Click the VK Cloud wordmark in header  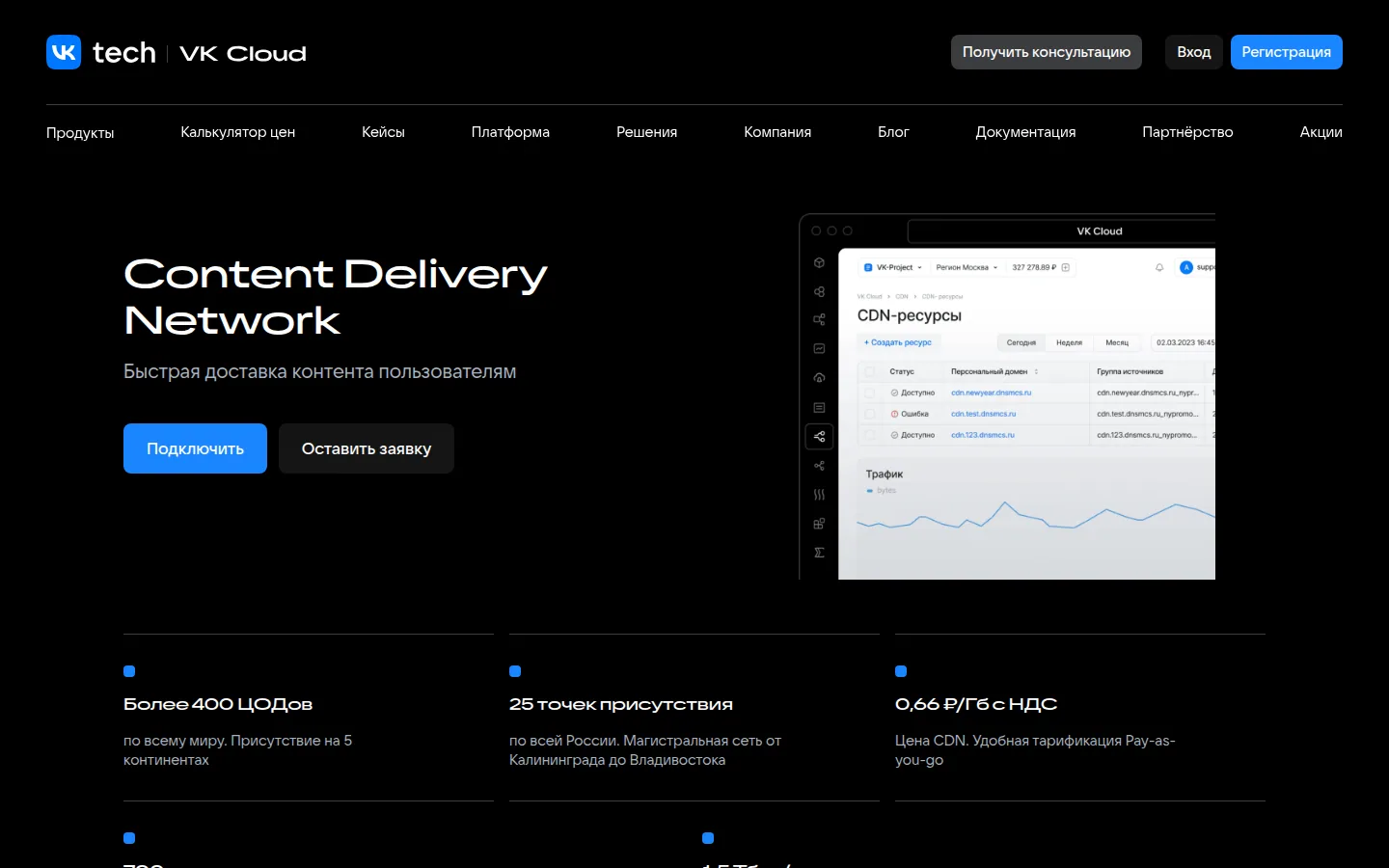click(x=243, y=54)
